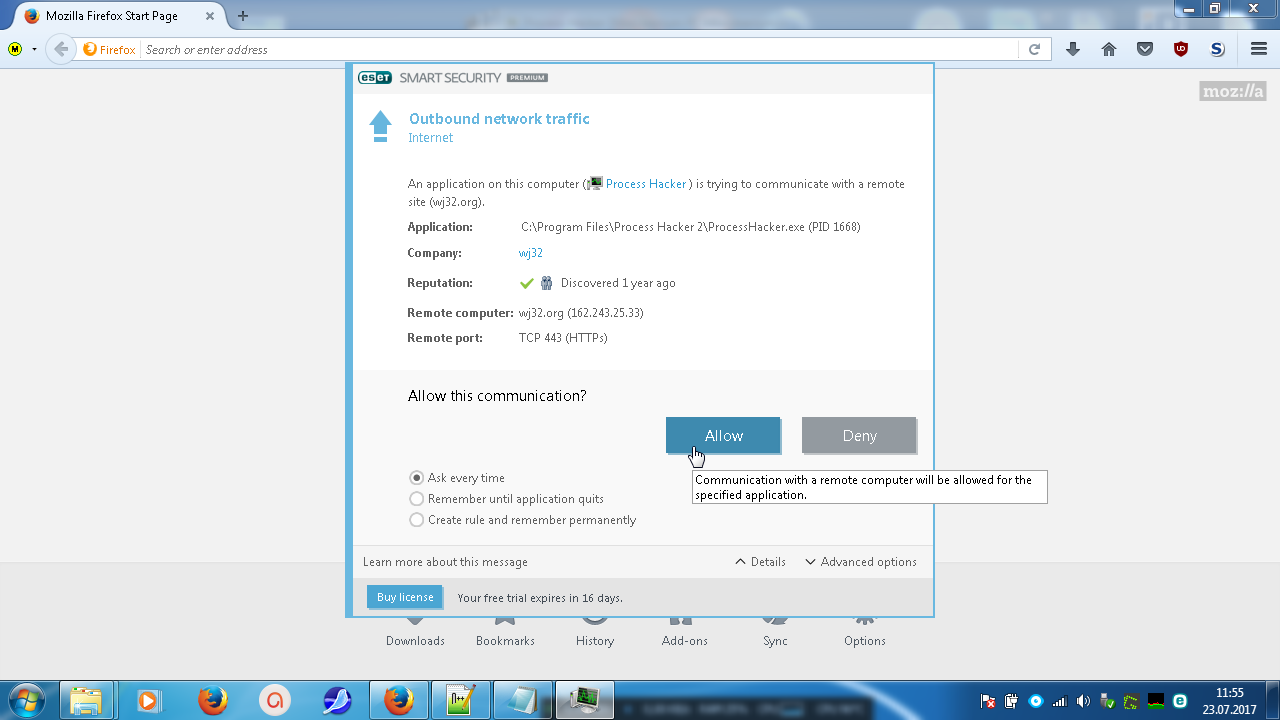
Task: Open Windows Explorer from the taskbar
Action: [x=87, y=700]
